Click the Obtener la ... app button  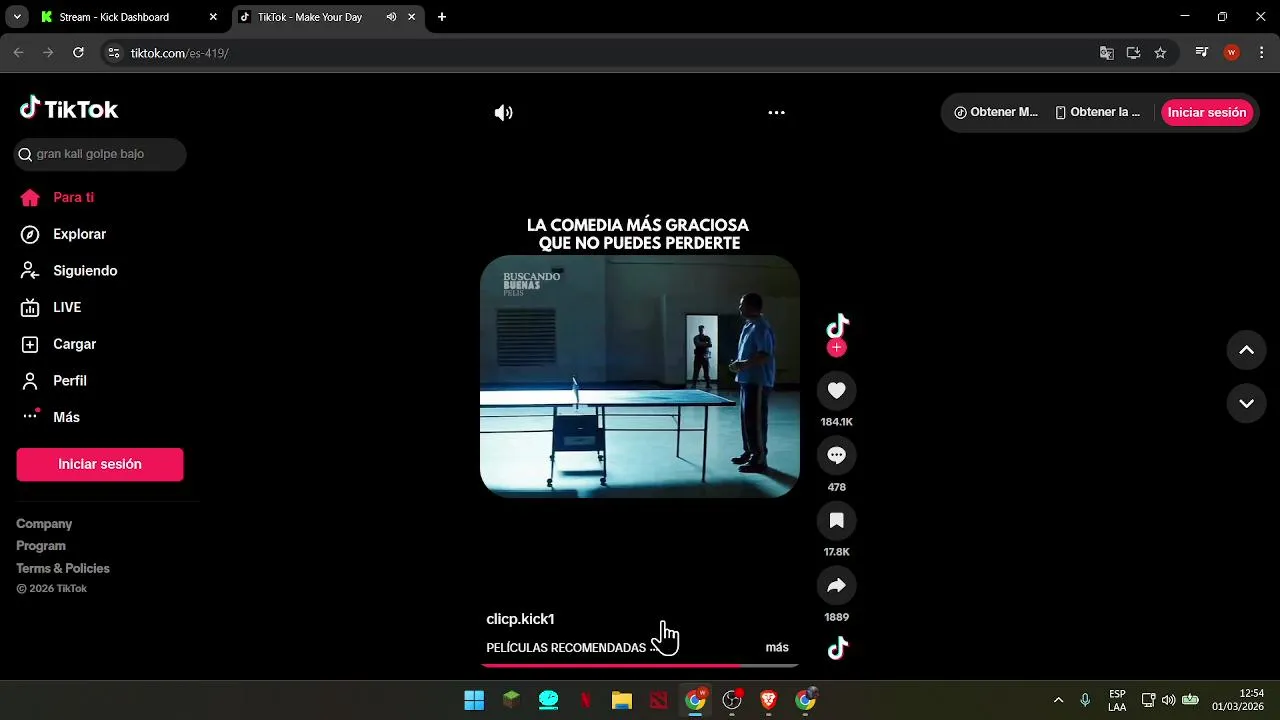click(x=1098, y=113)
